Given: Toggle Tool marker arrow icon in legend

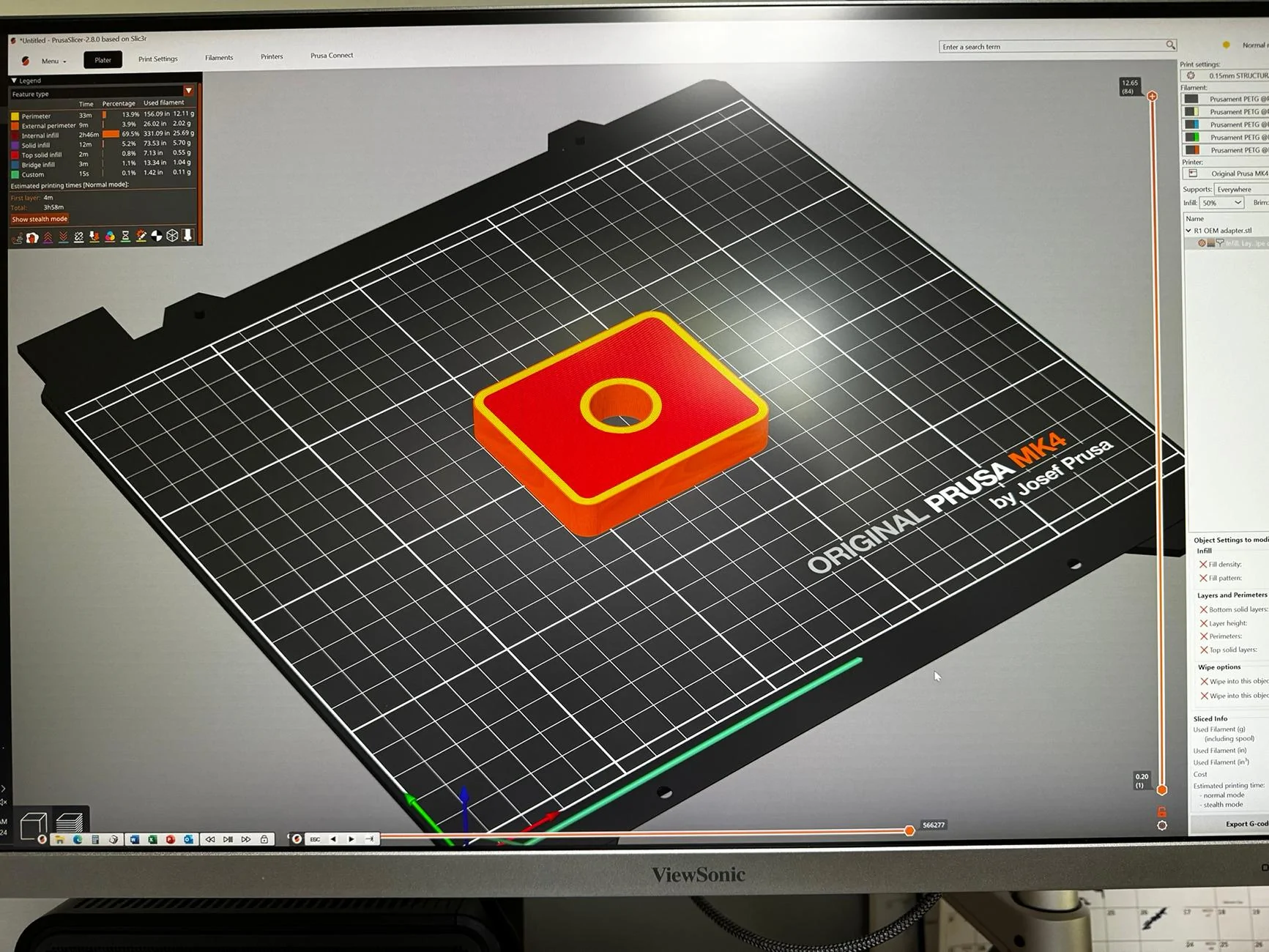Looking at the screenshot, I should click(187, 235).
